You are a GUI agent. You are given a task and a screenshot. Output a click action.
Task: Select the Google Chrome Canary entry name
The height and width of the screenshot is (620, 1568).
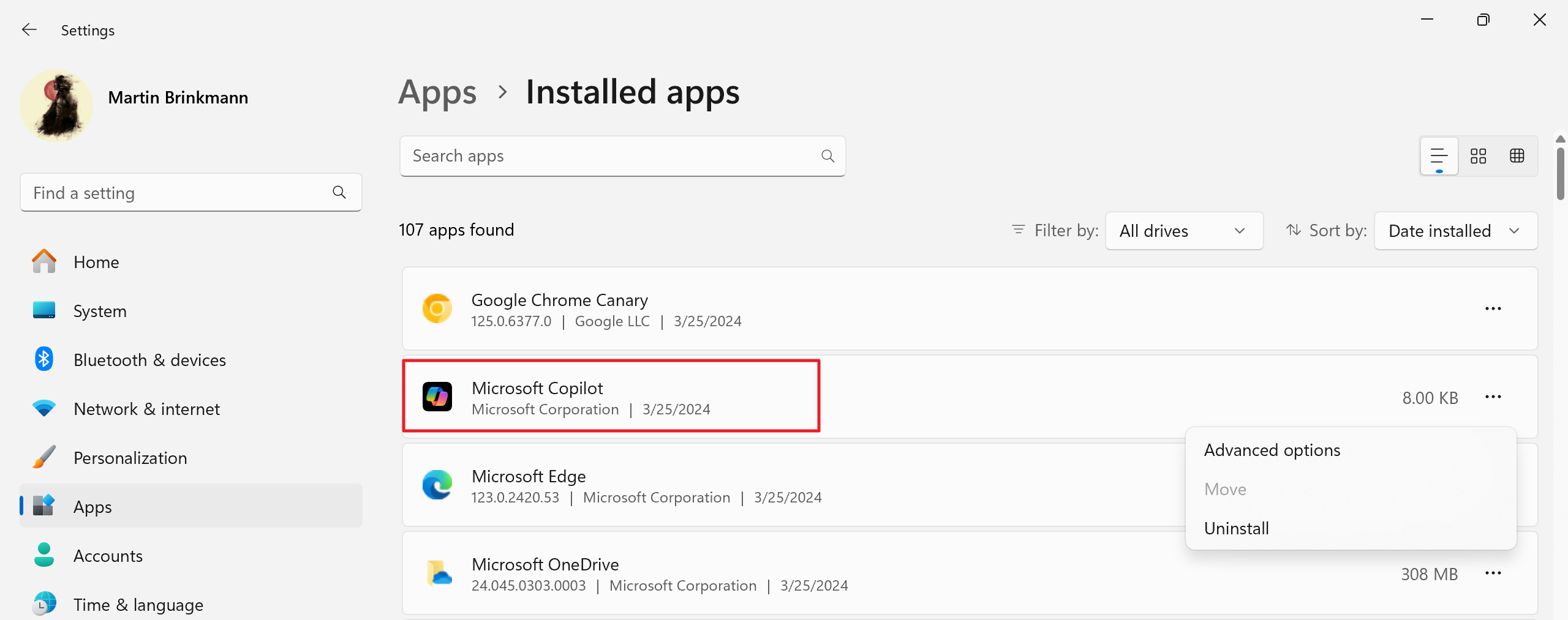(559, 300)
